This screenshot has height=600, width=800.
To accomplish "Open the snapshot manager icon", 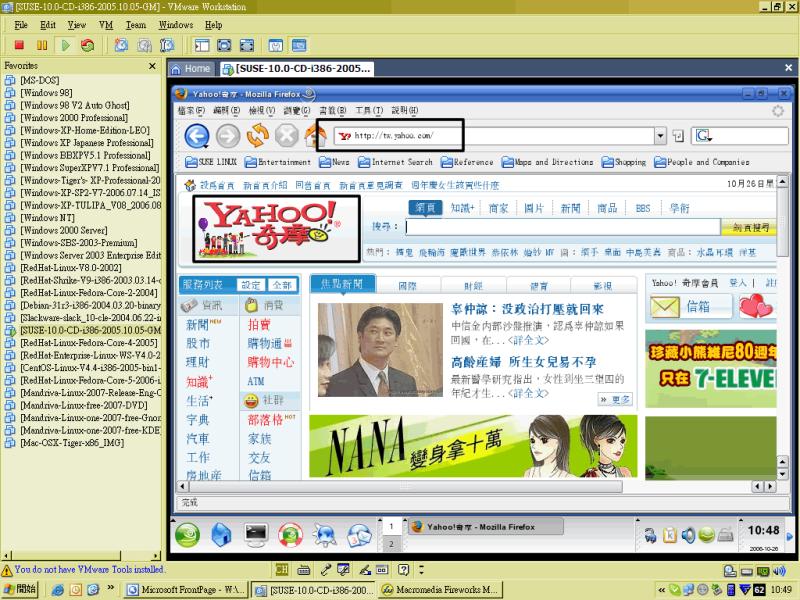I will (167, 45).
